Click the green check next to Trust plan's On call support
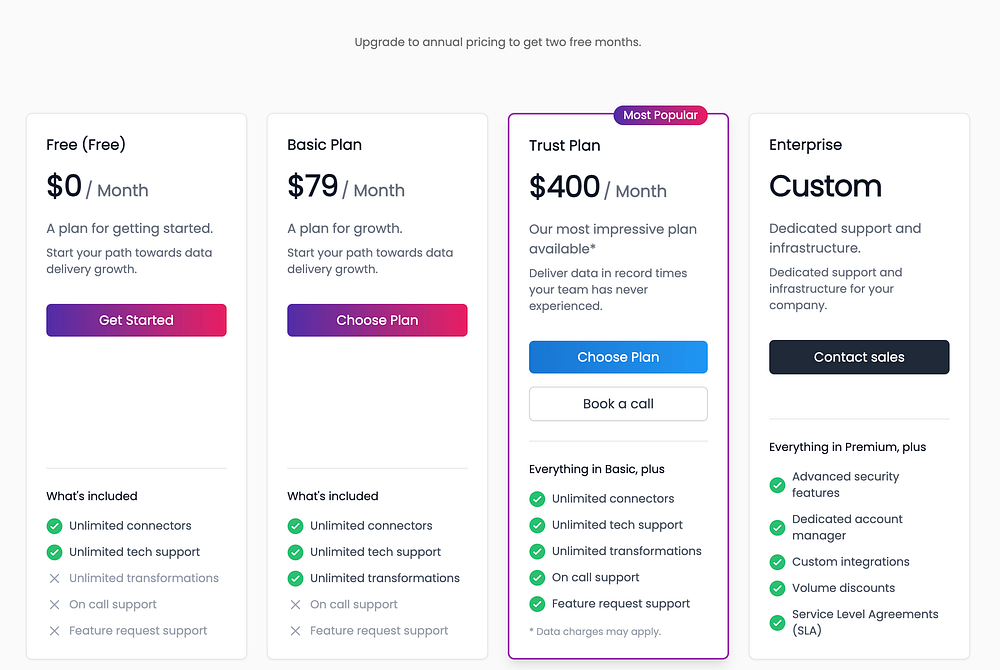 pyautogui.click(x=537, y=578)
